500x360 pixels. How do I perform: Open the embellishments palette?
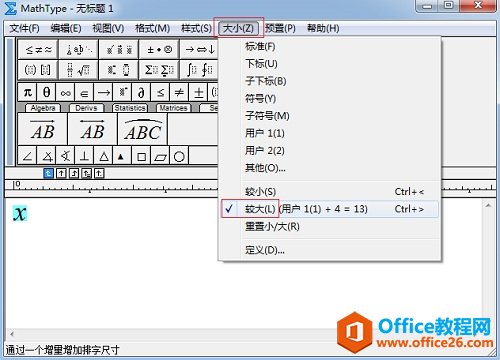(119, 49)
